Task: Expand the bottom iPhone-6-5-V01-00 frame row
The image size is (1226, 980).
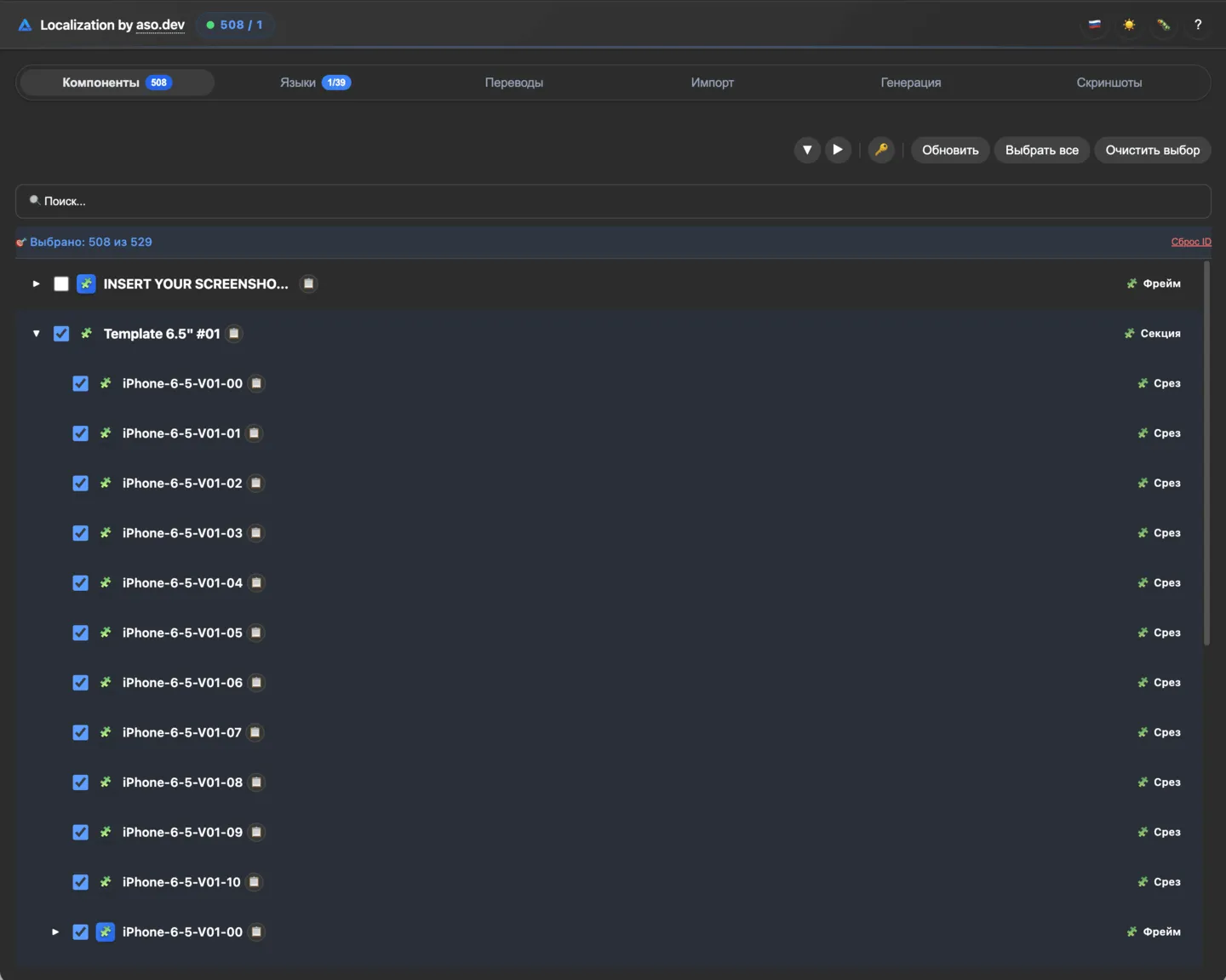Action: pyautogui.click(x=55, y=932)
